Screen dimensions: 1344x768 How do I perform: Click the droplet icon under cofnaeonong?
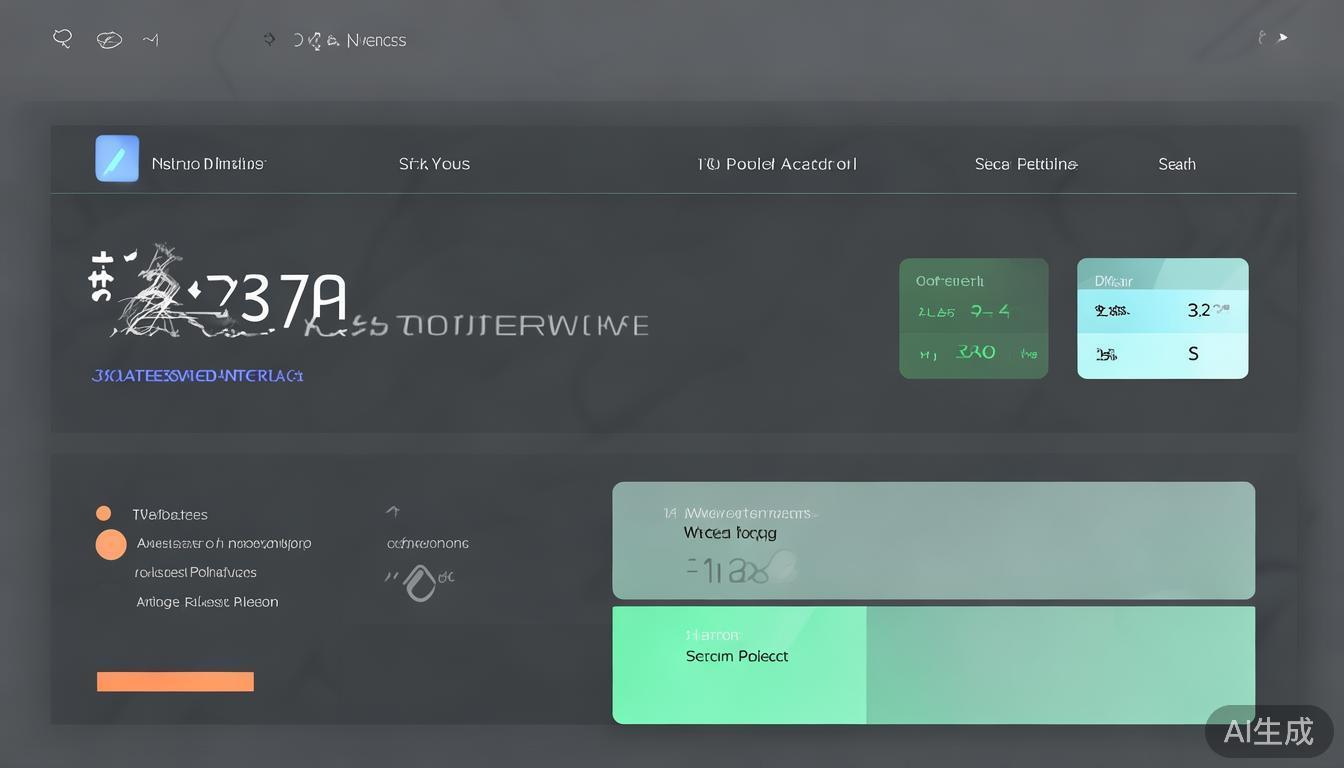(420, 582)
